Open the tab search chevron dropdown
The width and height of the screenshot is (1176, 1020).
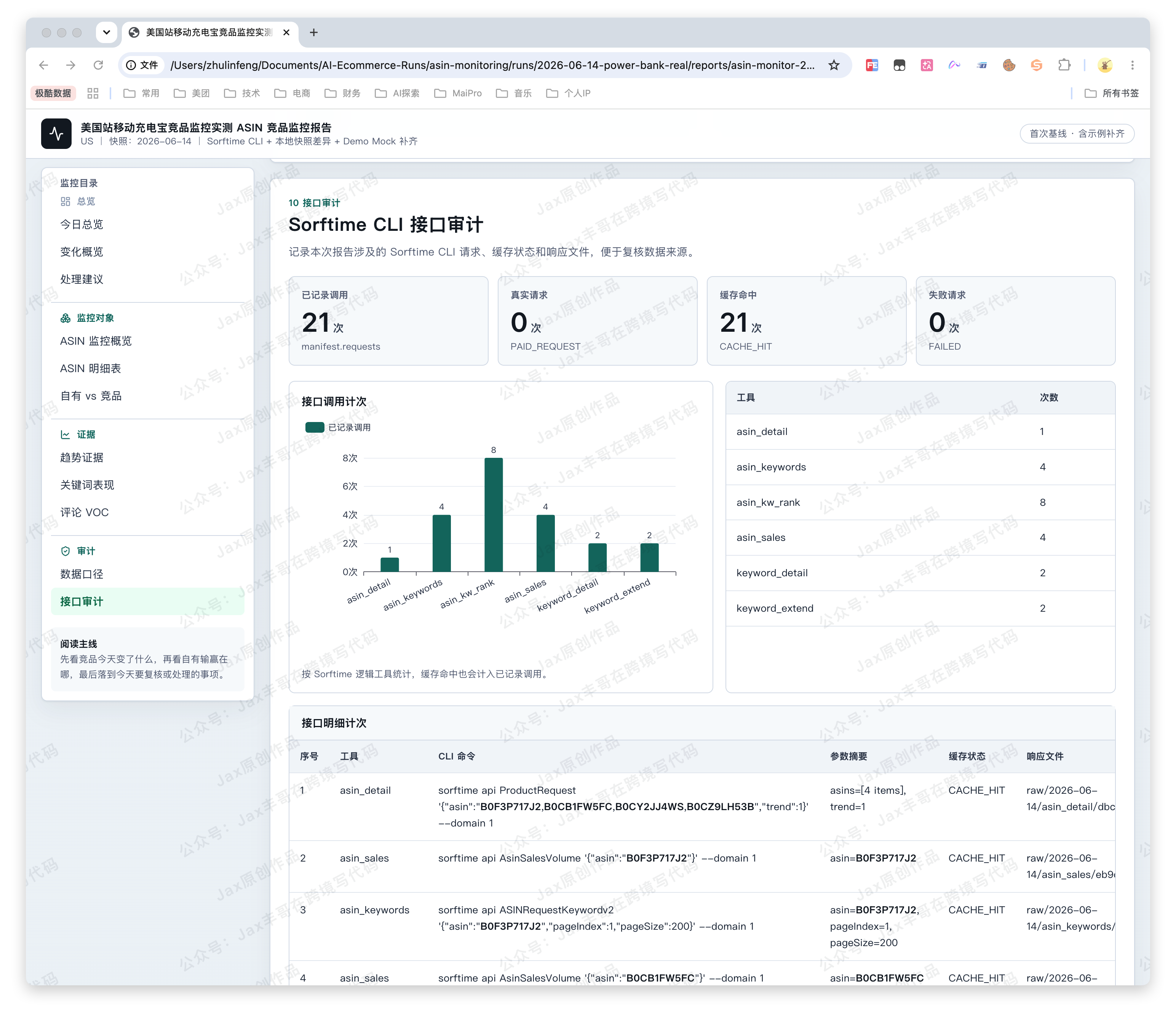(x=107, y=32)
